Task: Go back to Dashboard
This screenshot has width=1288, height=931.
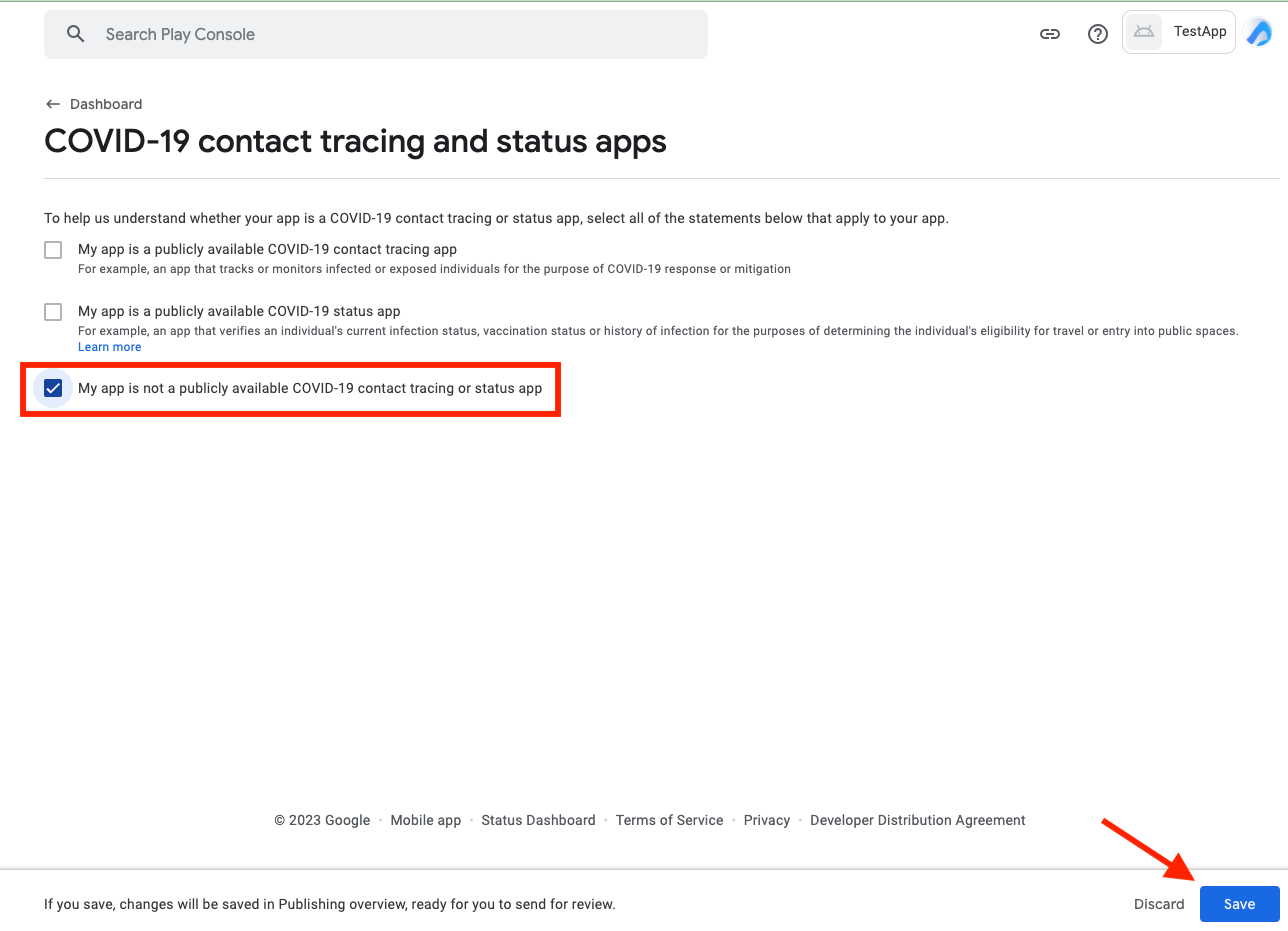Action: (94, 104)
